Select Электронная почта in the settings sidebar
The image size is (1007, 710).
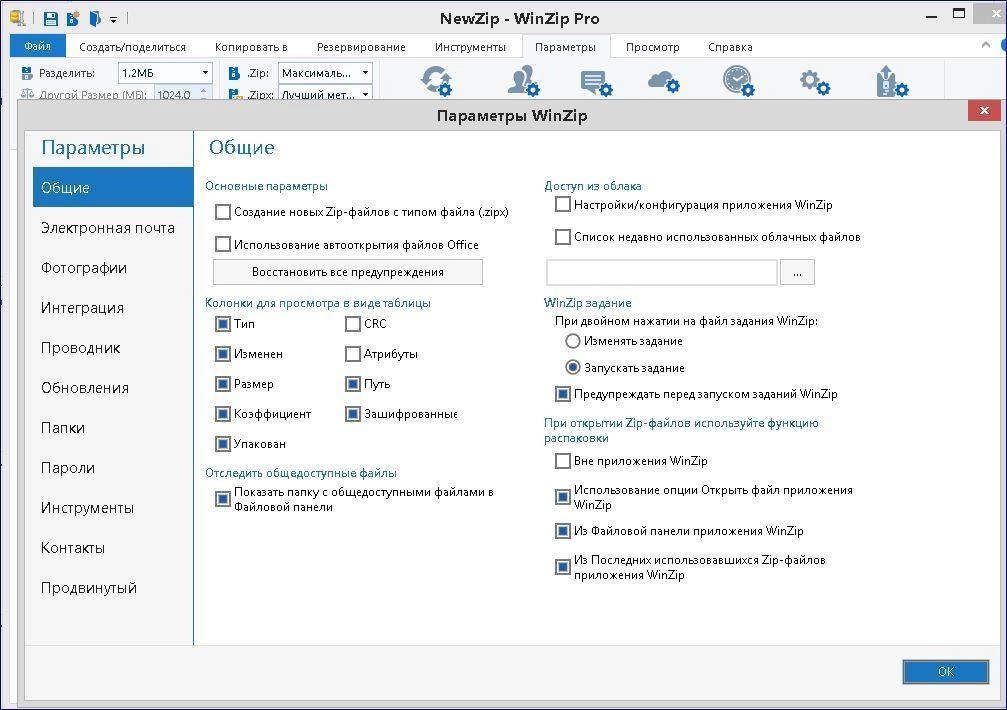pyautogui.click(x=113, y=228)
